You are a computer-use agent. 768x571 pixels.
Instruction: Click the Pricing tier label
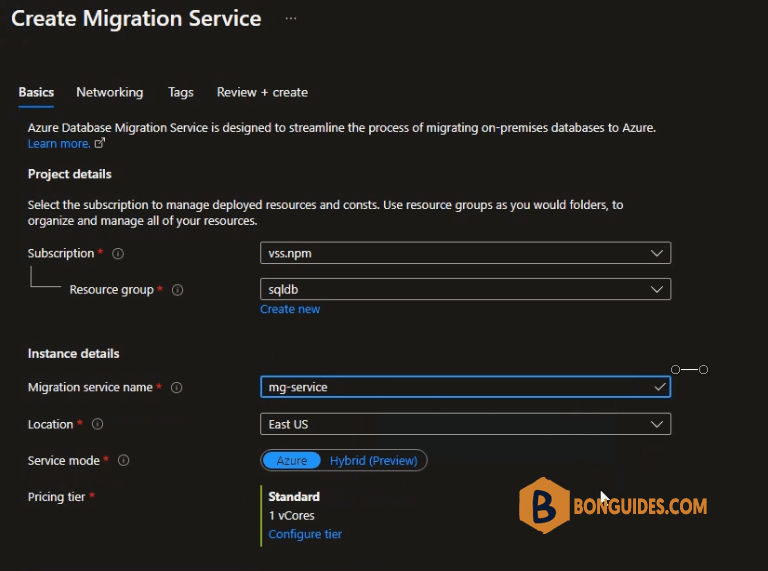pos(56,497)
